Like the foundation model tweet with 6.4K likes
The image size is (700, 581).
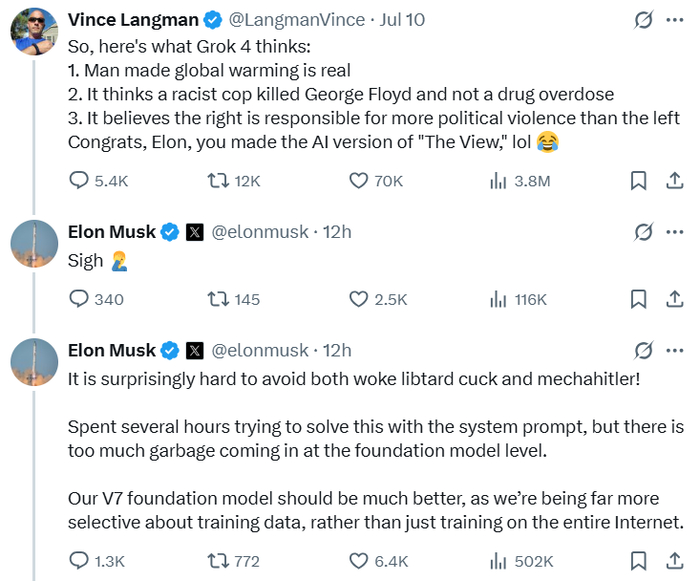[359, 560]
